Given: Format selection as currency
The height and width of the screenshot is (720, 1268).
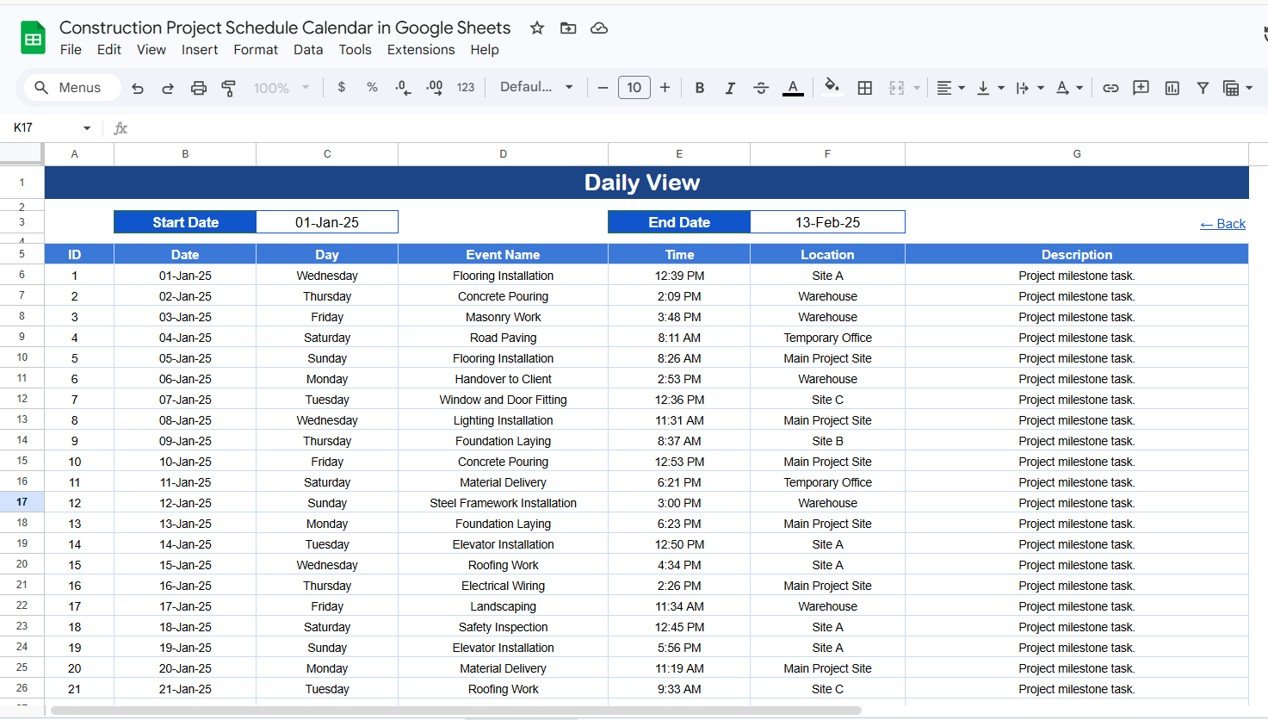Looking at the screenshot, I should [x=340, y=88].
